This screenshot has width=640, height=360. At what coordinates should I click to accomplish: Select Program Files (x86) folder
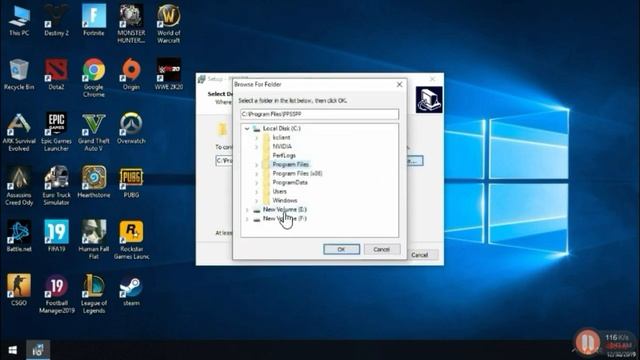[x=297, y=173]
